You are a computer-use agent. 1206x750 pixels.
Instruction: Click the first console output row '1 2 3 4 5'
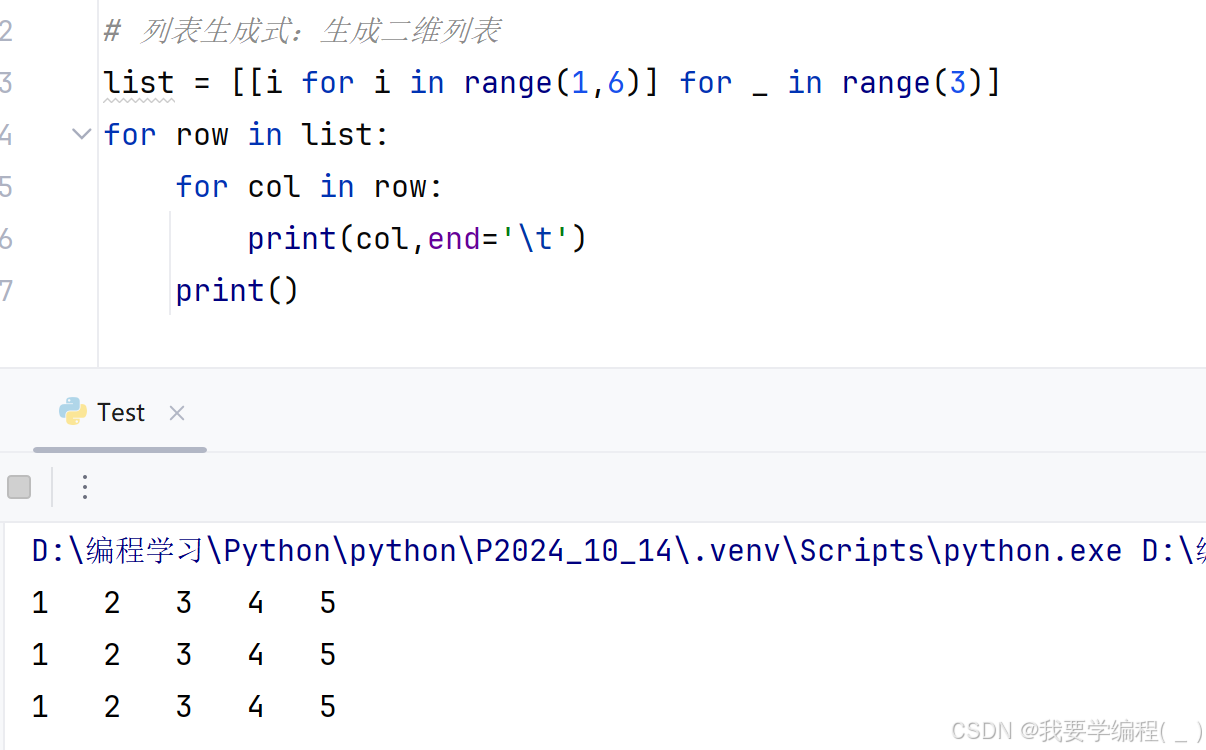(x=184, y=603)
